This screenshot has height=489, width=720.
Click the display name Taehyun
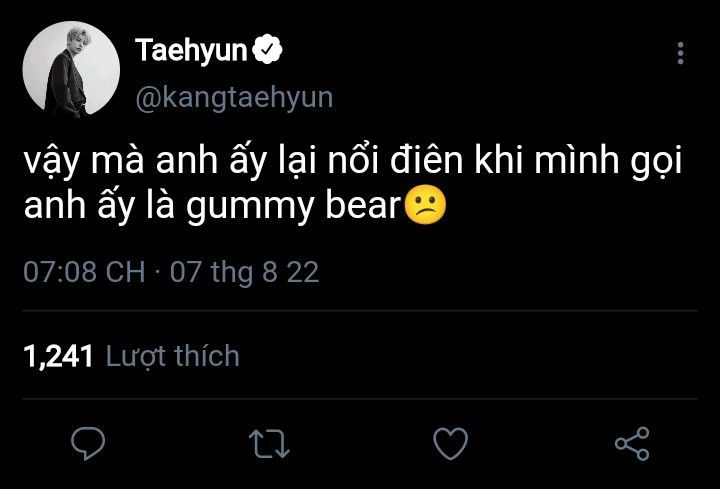tap(190, 51)
